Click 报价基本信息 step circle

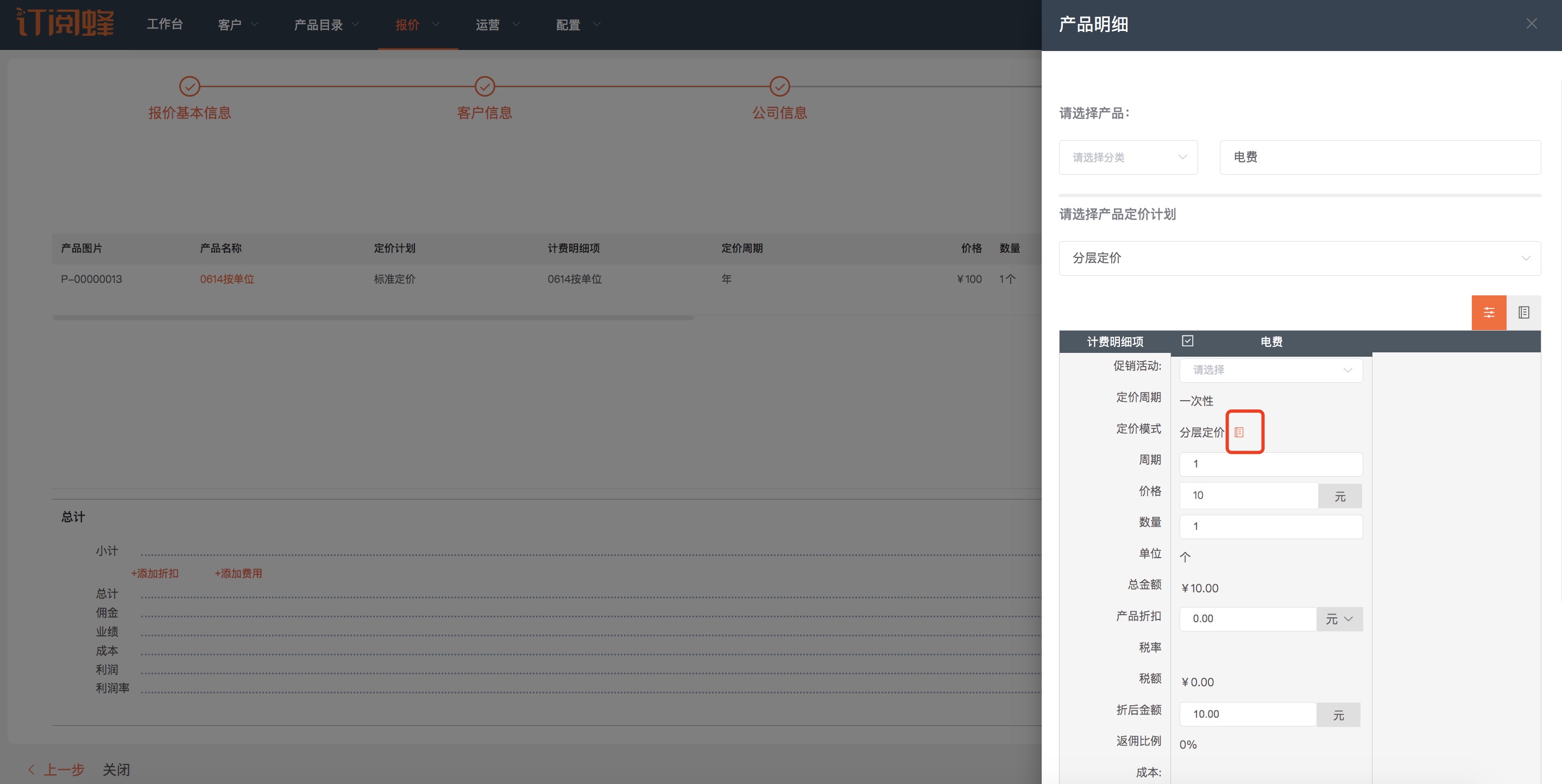point(190,87)
